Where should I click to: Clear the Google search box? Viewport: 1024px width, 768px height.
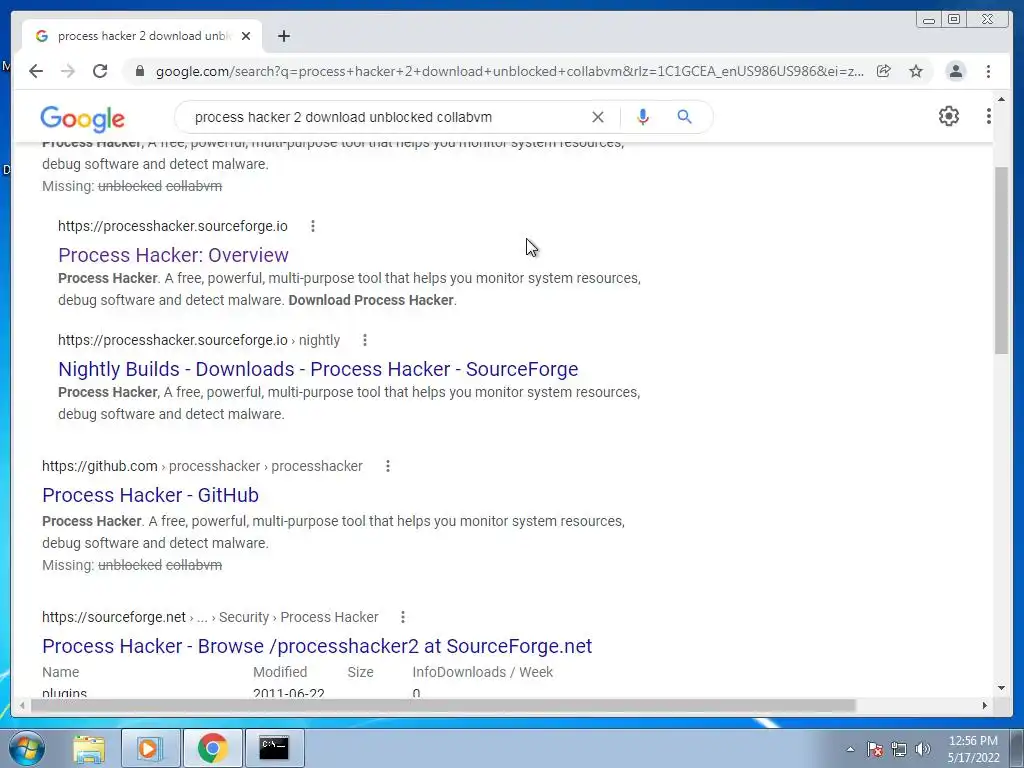click(x=598, y=117)
